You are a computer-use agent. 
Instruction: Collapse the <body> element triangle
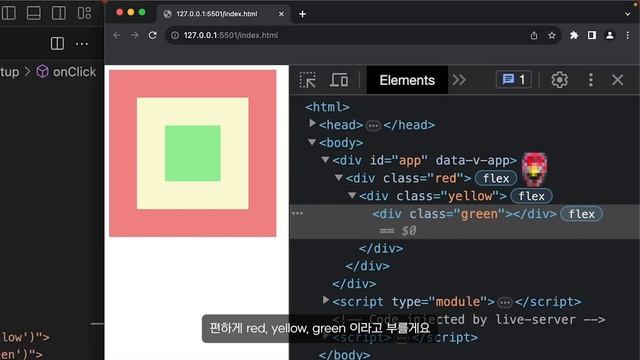click(x=312, y=142)
